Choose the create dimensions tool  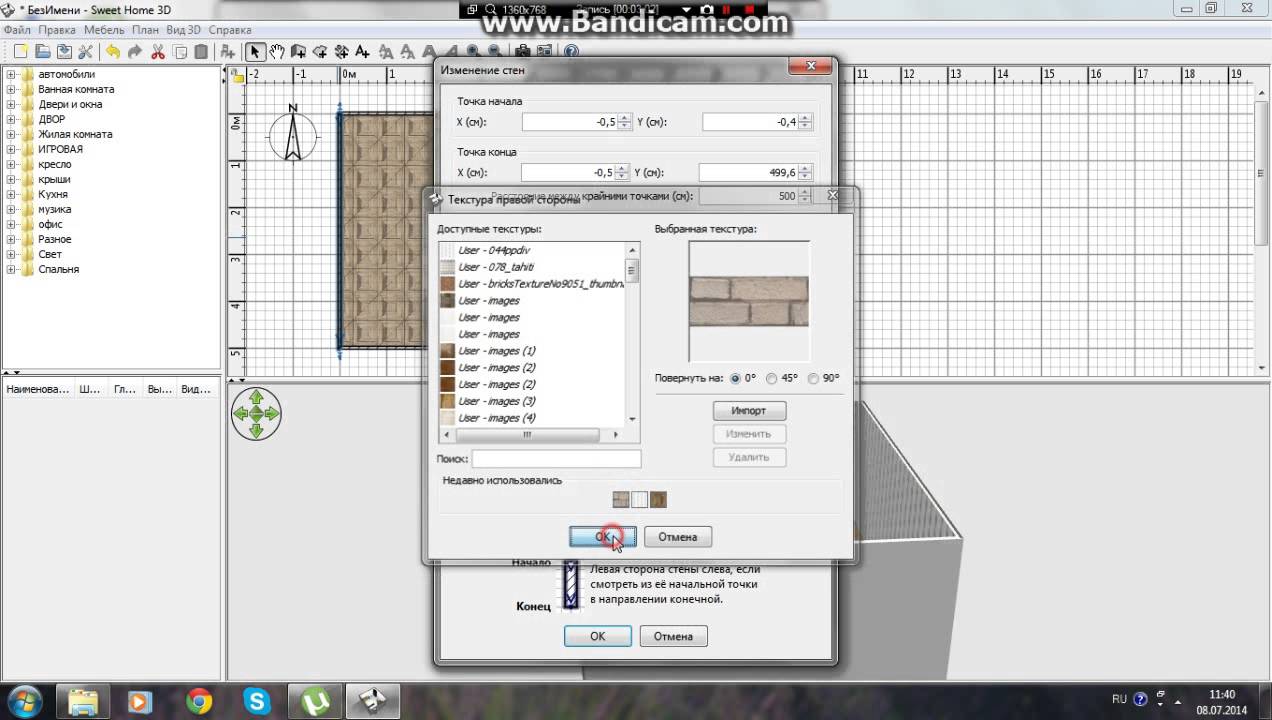(x=342, y=51)
